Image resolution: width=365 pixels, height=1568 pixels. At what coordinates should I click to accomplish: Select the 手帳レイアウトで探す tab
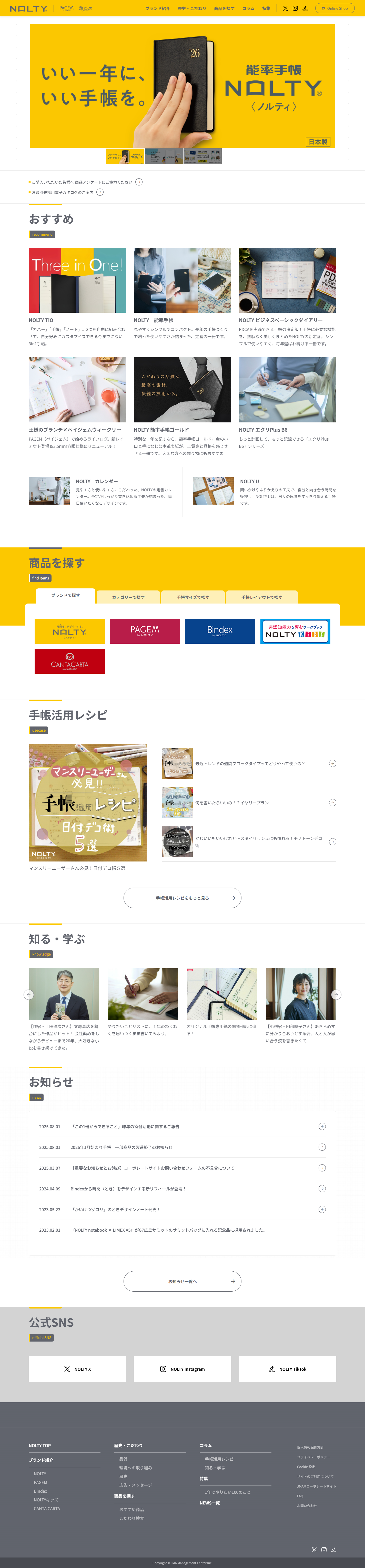(261, 597)
